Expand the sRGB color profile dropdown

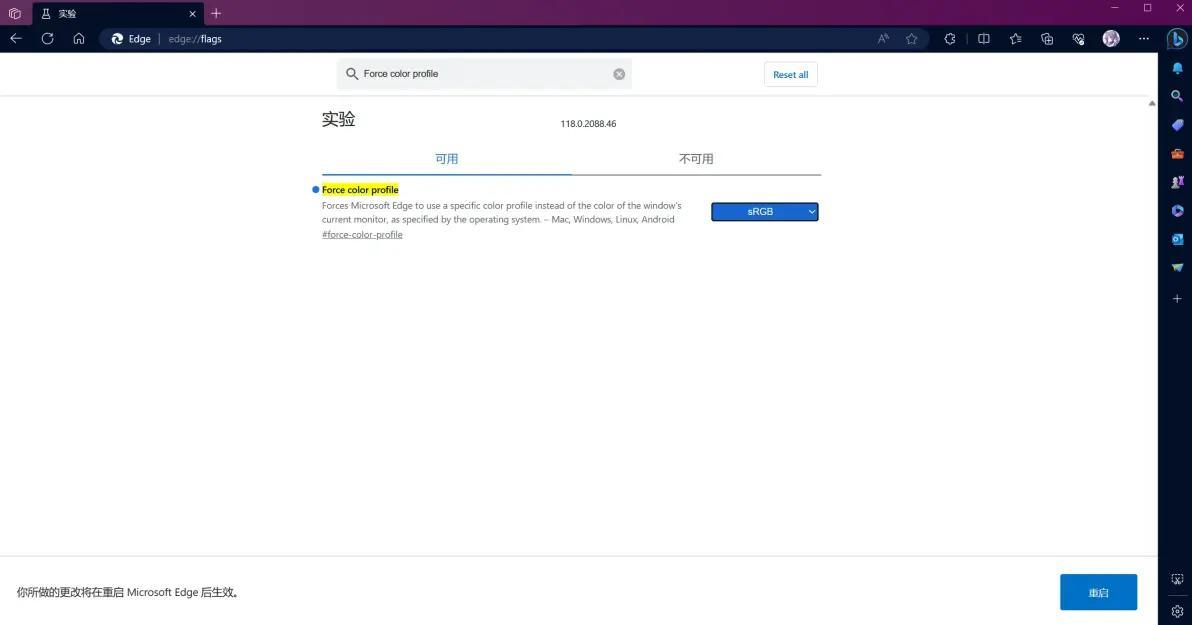764,212
